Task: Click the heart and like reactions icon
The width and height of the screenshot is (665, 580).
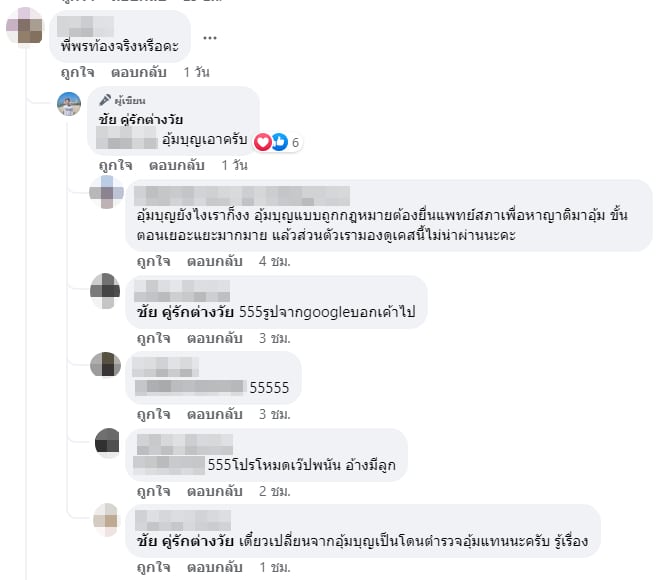Action: [x=271, y=142]
